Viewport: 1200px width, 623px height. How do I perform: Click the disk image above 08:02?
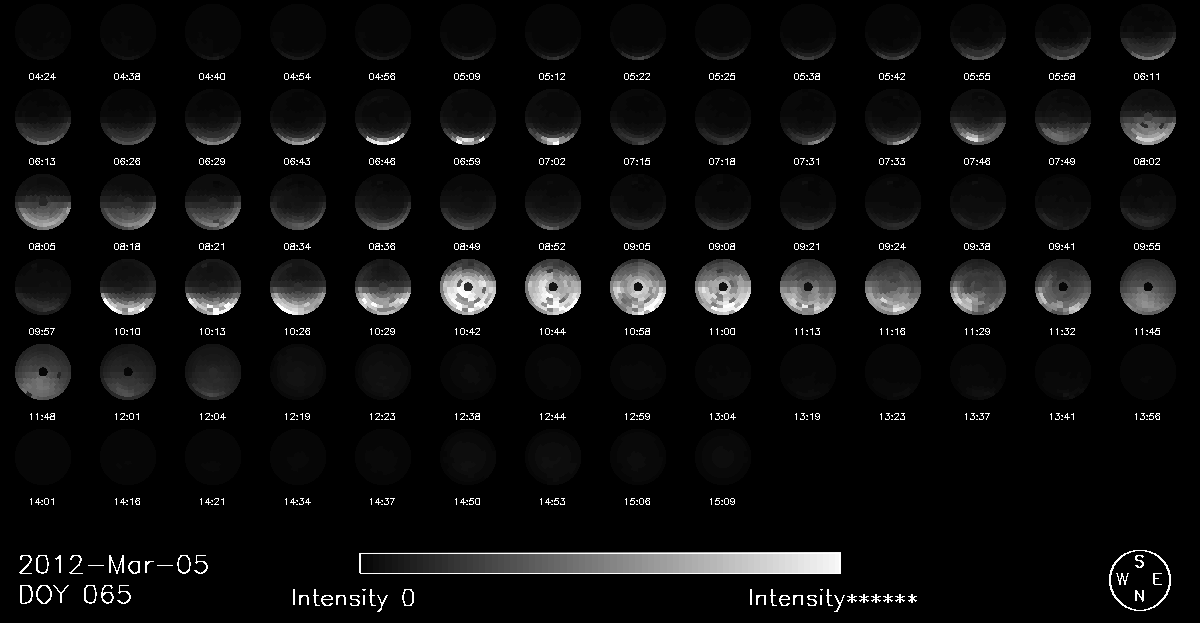[x=1148, y=118]
